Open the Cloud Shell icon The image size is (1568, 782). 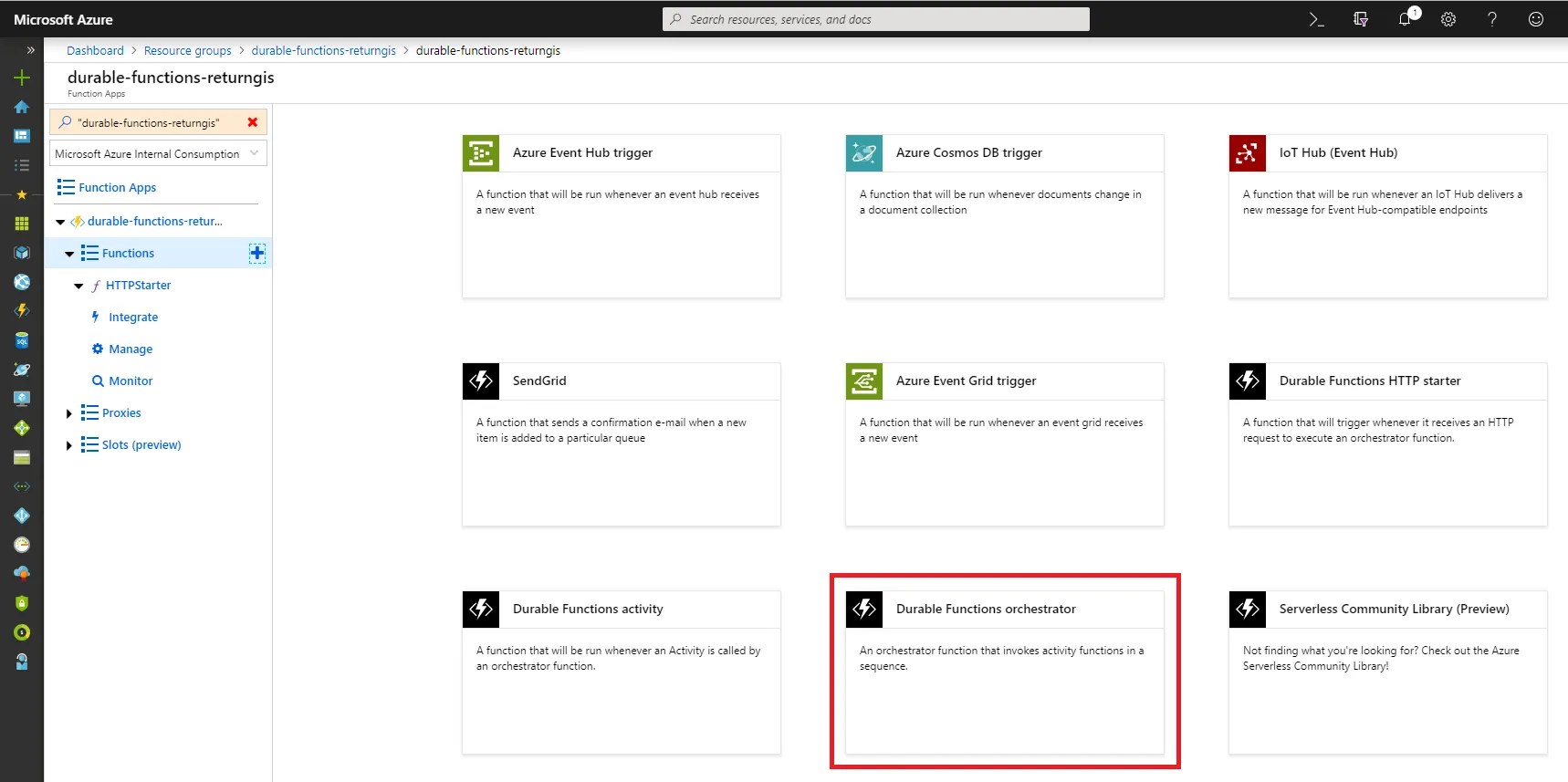point(1316,19)
